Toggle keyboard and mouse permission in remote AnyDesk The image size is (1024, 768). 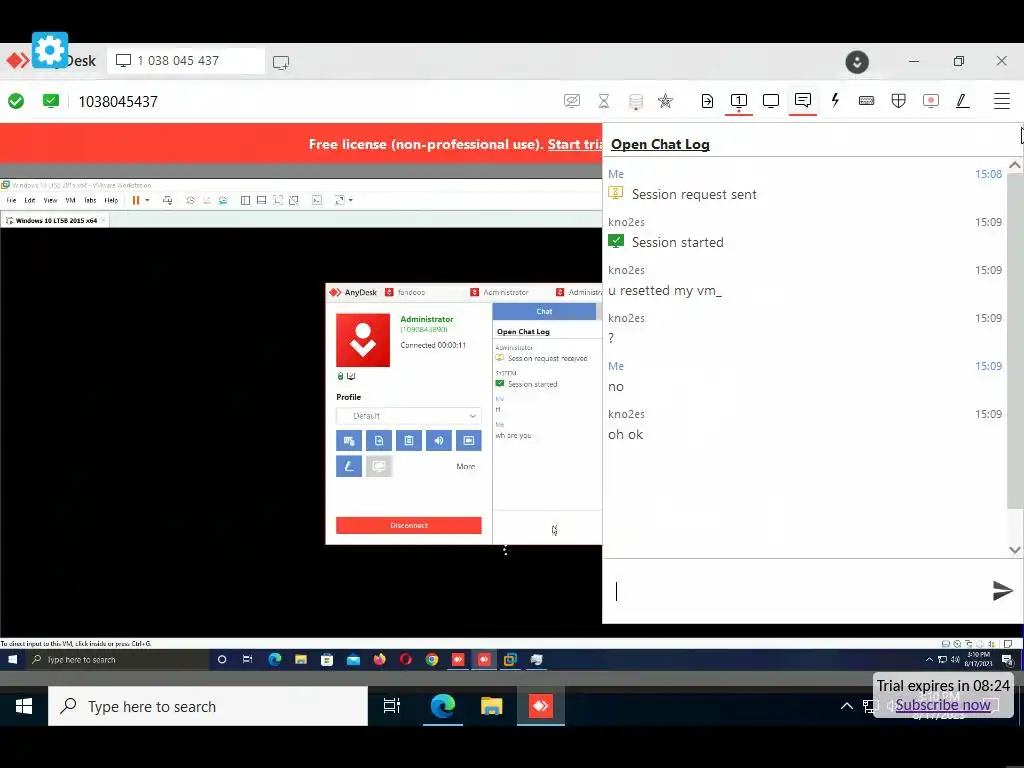[x=349, y=440]
